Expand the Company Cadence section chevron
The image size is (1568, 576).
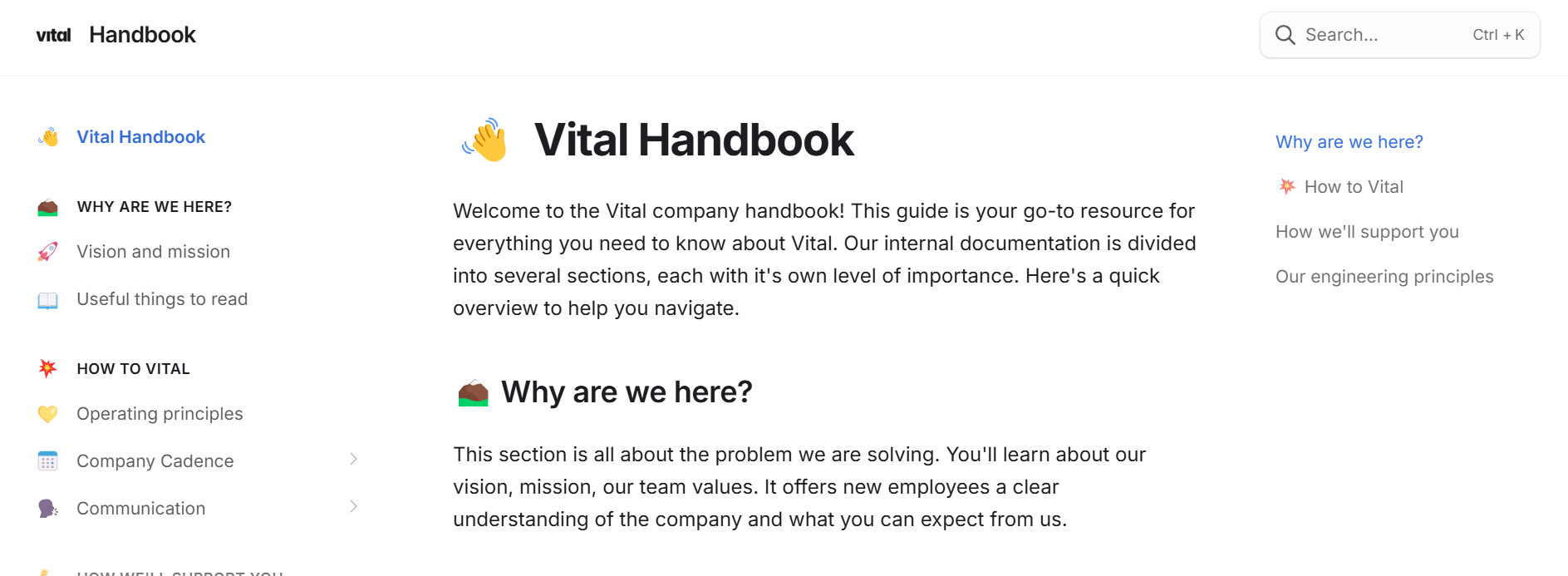click(x=353, y=459)
